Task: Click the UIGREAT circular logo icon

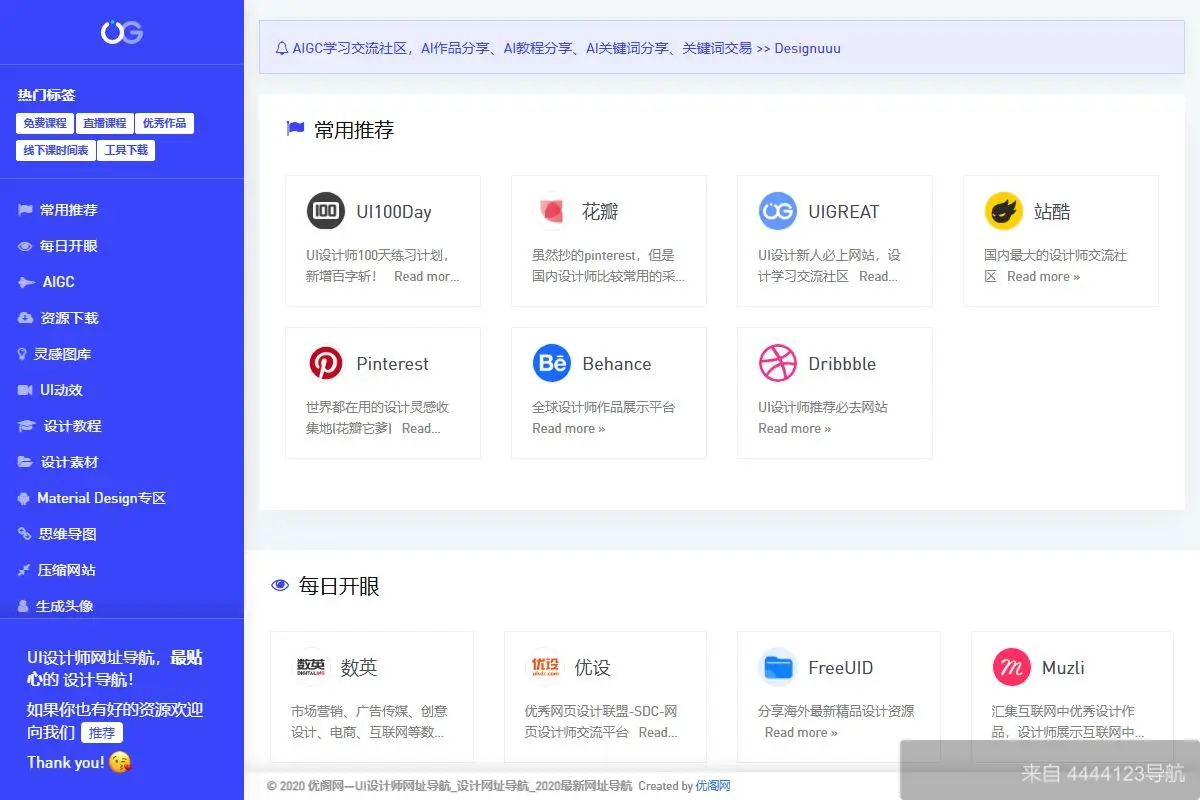Action: tap(776, 211)
